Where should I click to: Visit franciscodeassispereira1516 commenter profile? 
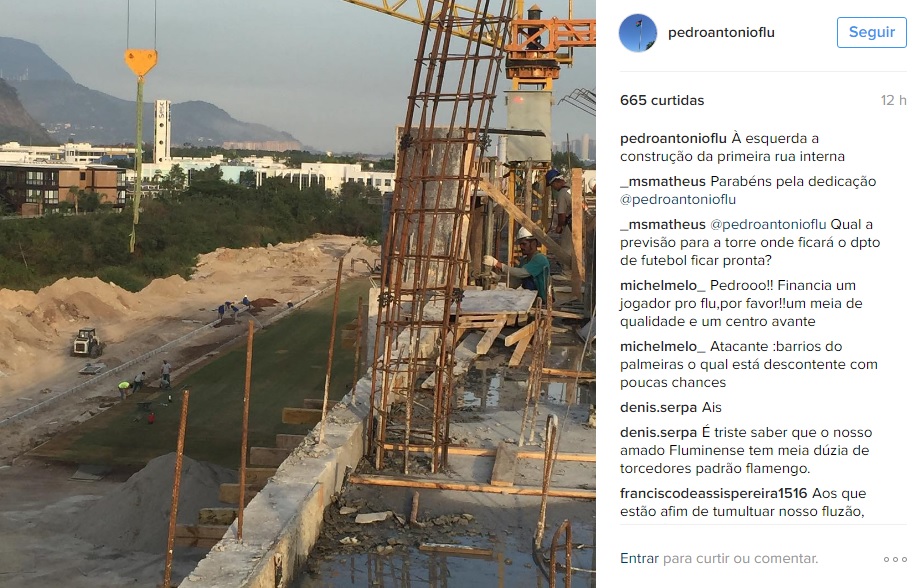713,494
